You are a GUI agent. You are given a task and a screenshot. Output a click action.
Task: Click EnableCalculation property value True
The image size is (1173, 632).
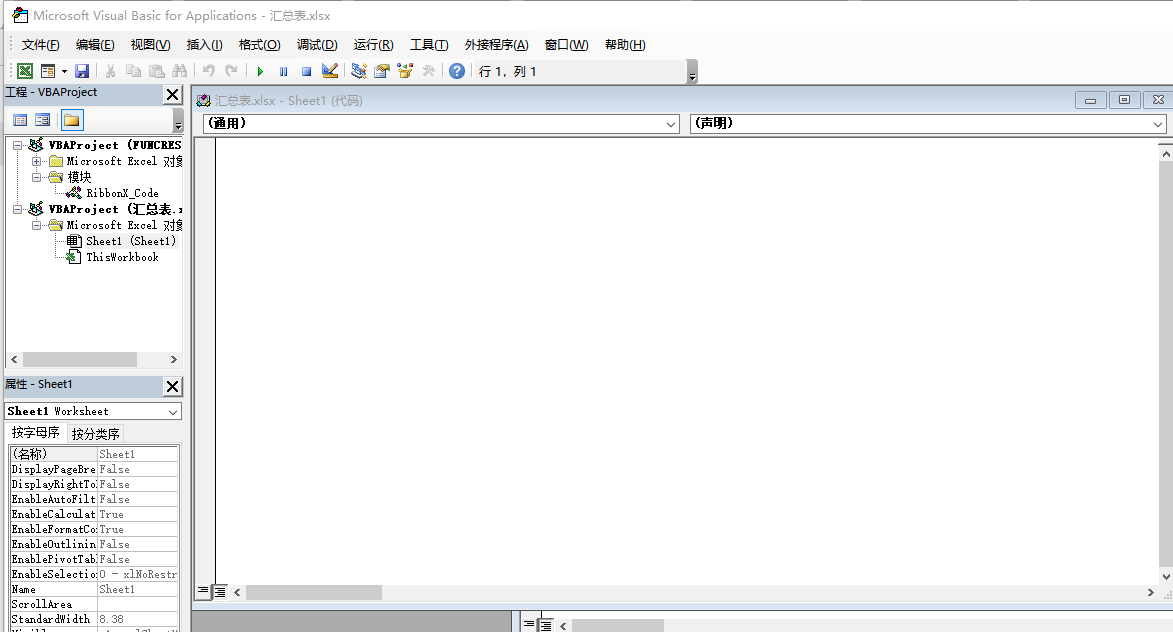click(138, 515)
